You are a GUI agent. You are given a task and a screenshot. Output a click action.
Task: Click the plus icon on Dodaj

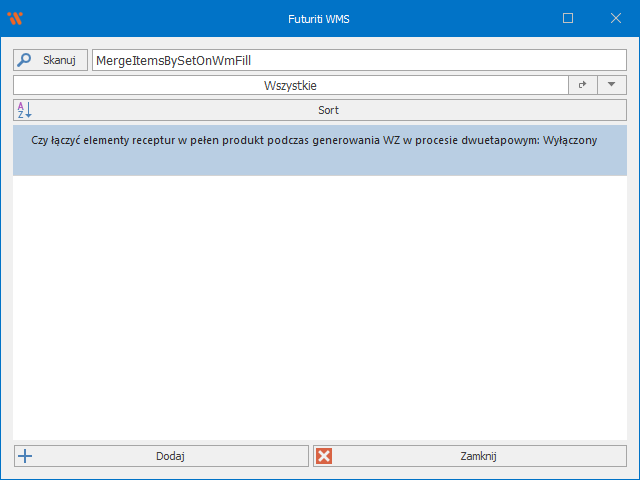pos(26,456)
